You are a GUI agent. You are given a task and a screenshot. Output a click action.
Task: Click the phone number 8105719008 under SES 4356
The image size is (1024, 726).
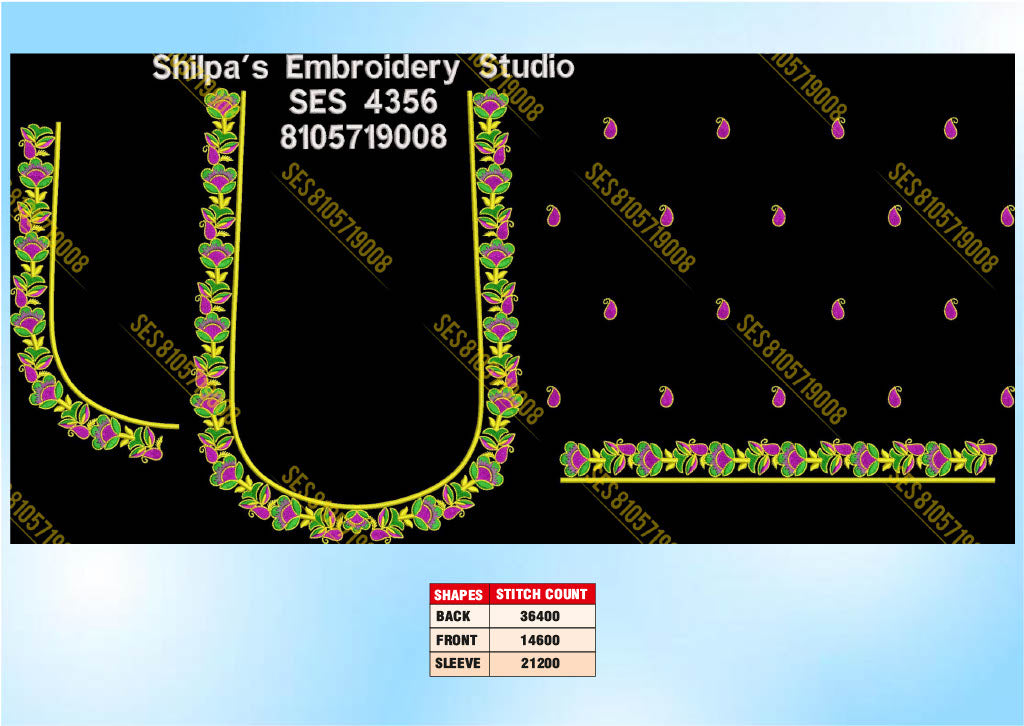(364, 137)
